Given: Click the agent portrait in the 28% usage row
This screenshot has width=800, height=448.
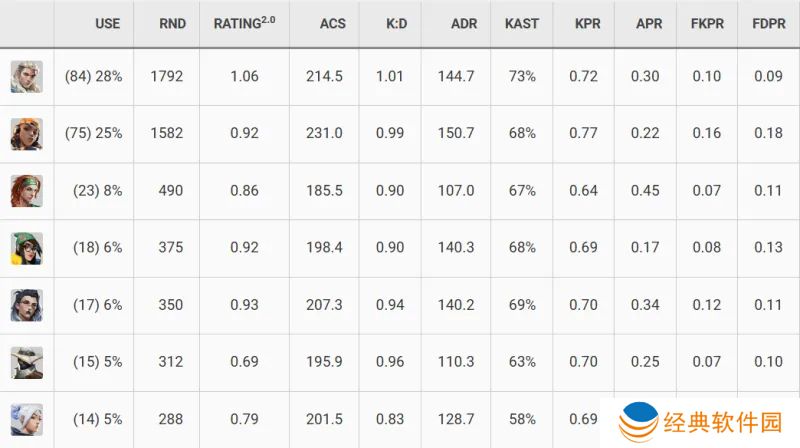Looking at the screenshot, I should coord(27,77).
